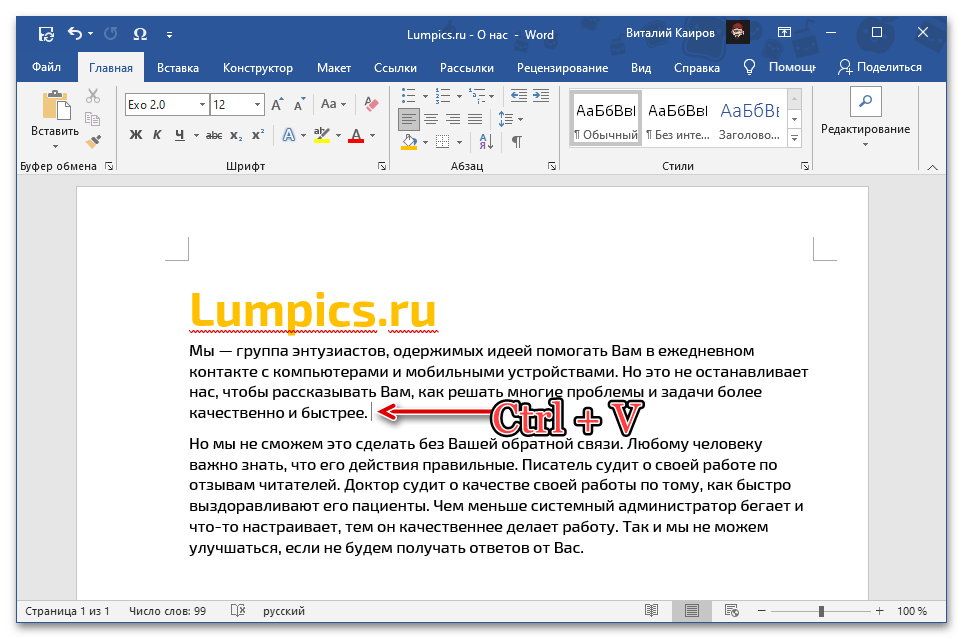Open the Рецензирование ribbon tab

point(562,68)
